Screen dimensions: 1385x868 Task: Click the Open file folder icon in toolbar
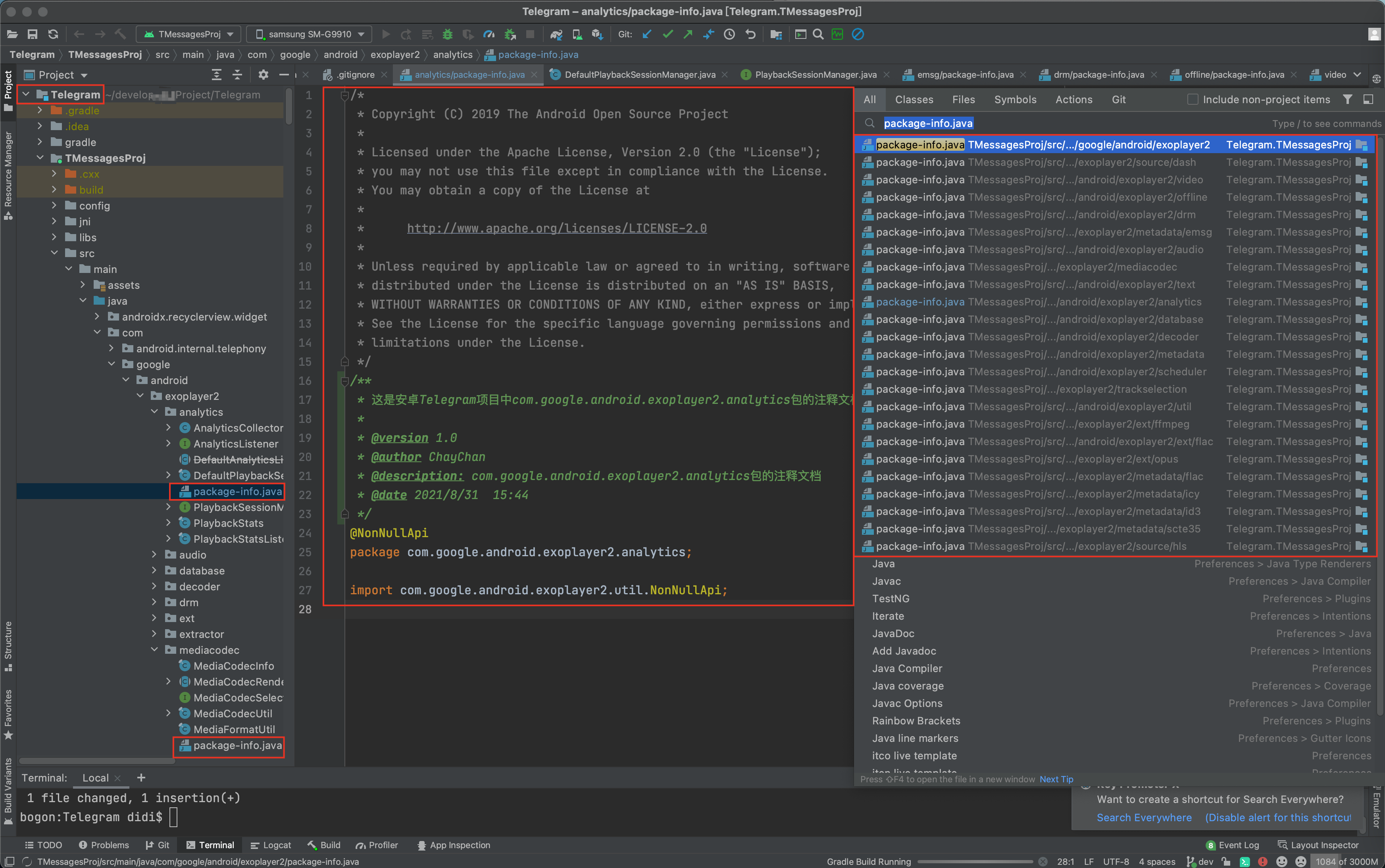click(x=12, y=35)
